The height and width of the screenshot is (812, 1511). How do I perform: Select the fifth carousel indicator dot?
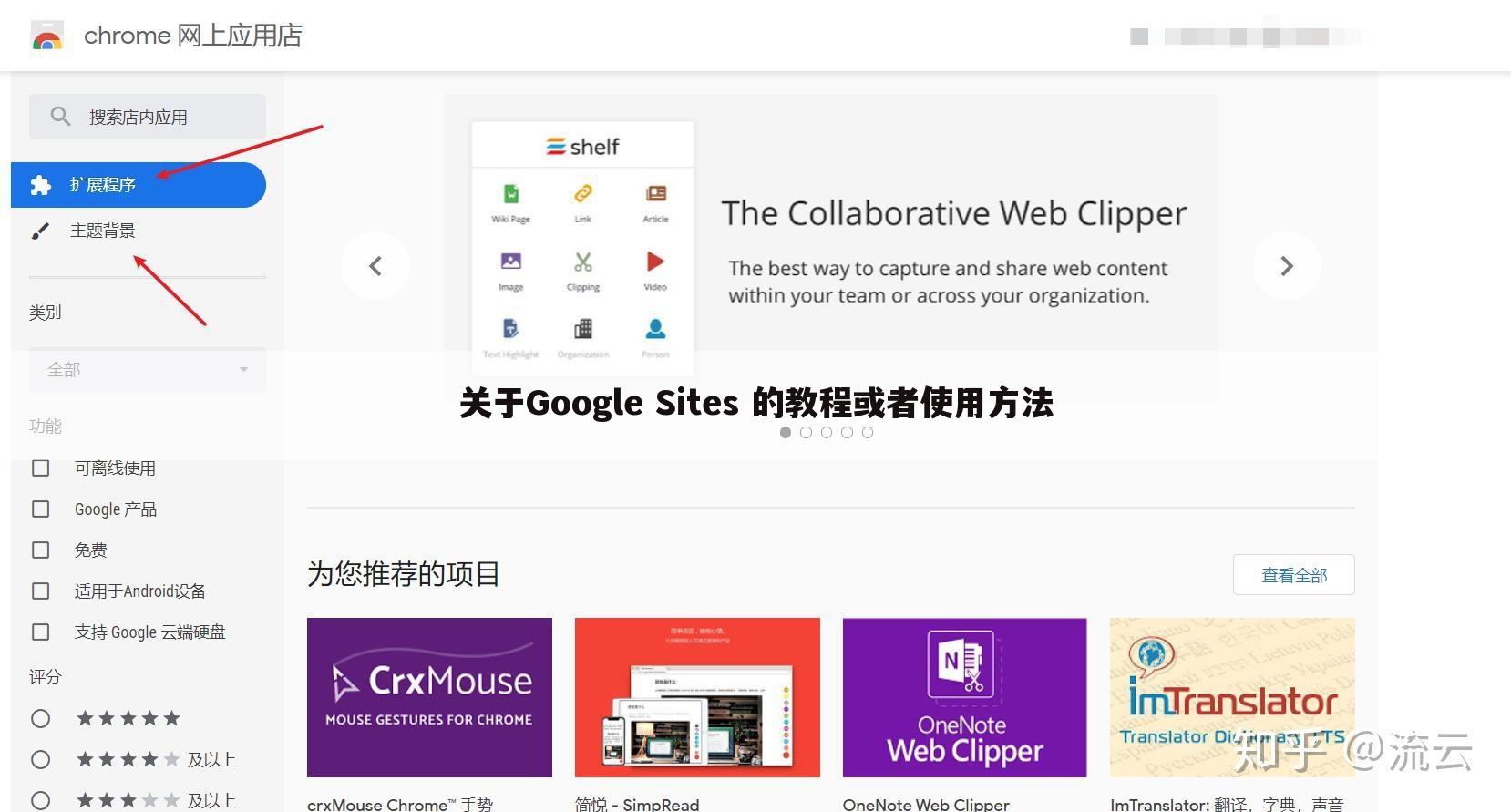(868, 433)
